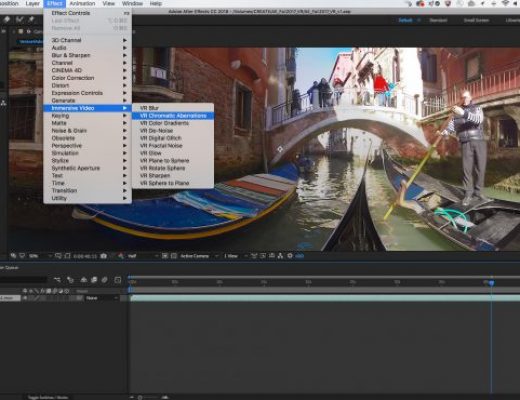
Task: Click the monitor icon beside the magnification dropdown
Action: [x=22, y=256]
